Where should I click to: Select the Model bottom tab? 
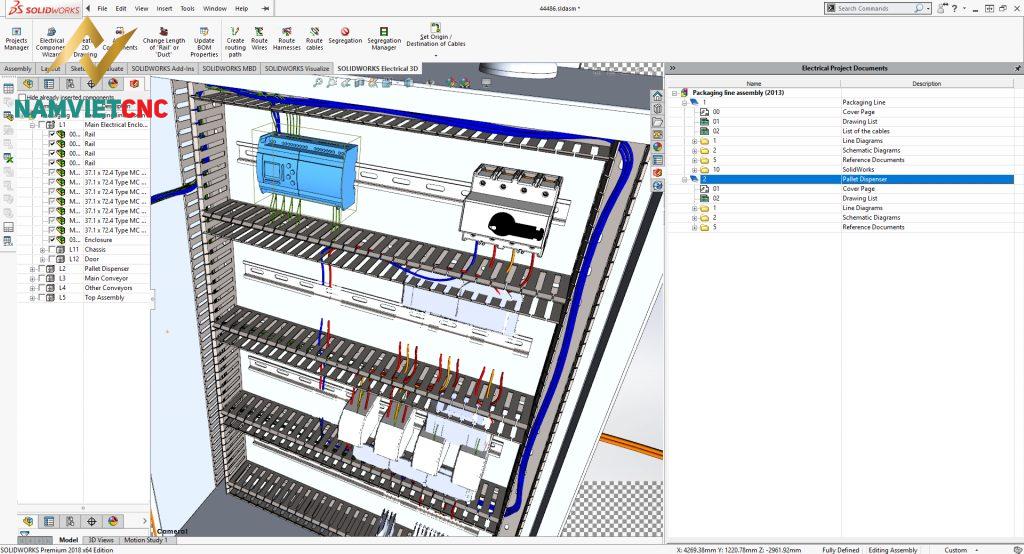click(68, 540)
